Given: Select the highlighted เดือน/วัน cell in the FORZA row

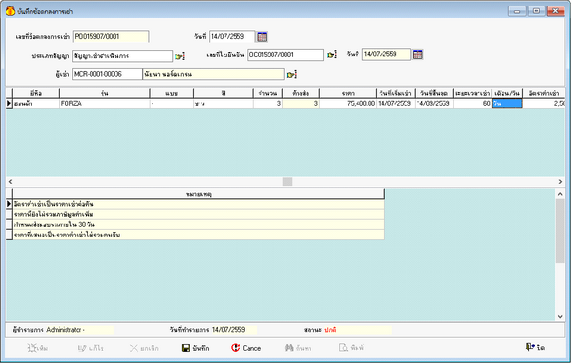Looking at the screenshot, I should pyautogui.click(x=507, y=104).
